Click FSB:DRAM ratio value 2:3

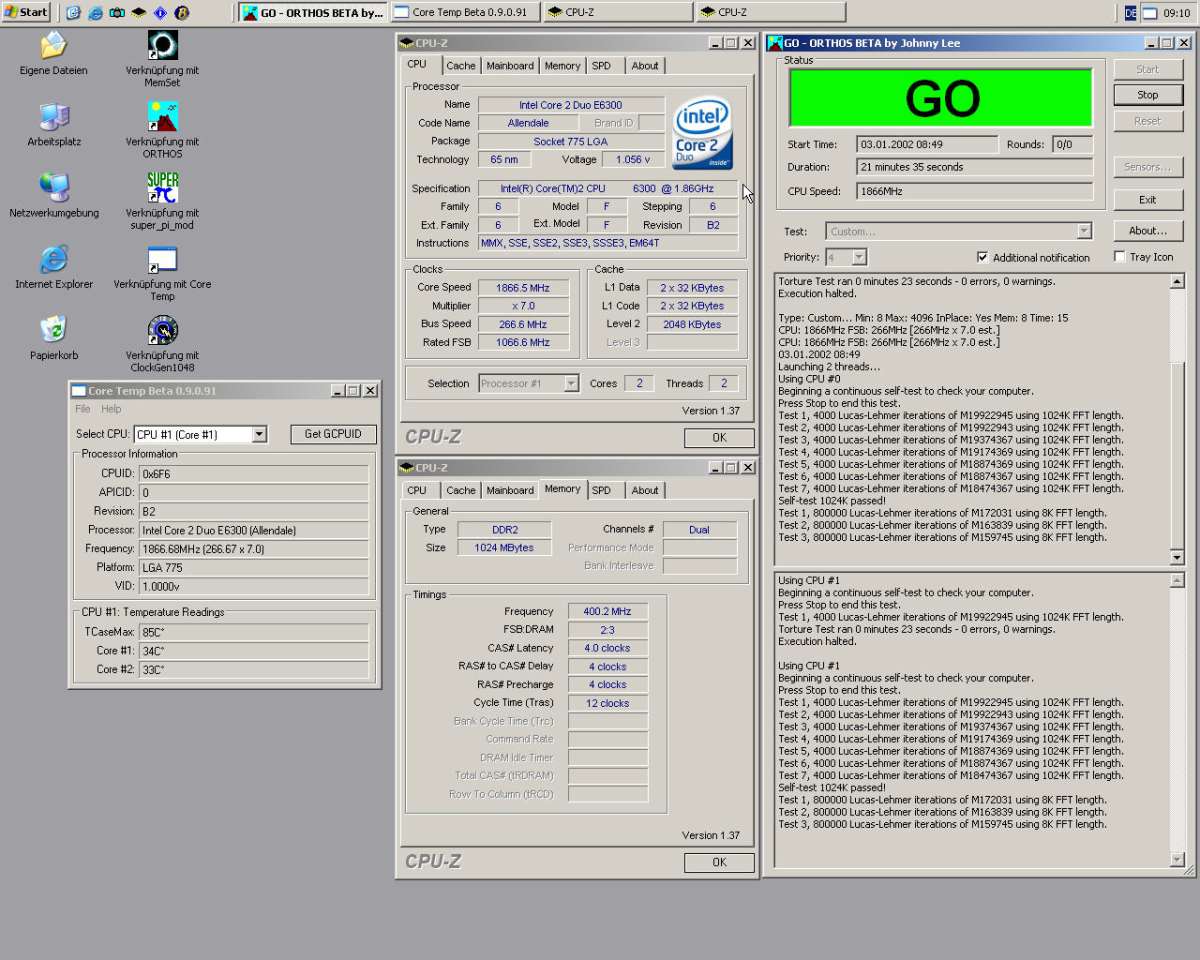[607, 630]
